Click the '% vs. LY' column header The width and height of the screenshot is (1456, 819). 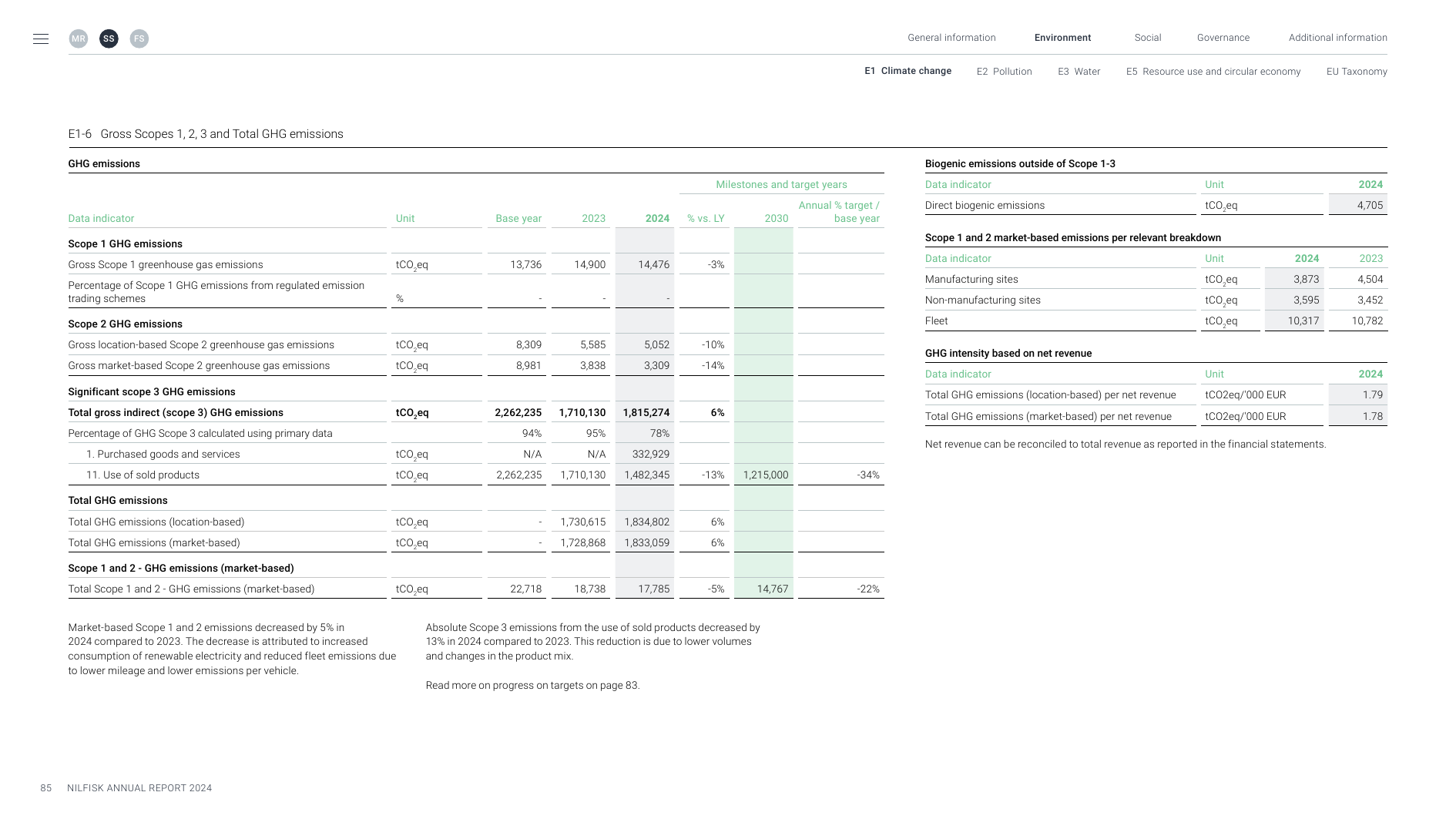pos(706,218)
